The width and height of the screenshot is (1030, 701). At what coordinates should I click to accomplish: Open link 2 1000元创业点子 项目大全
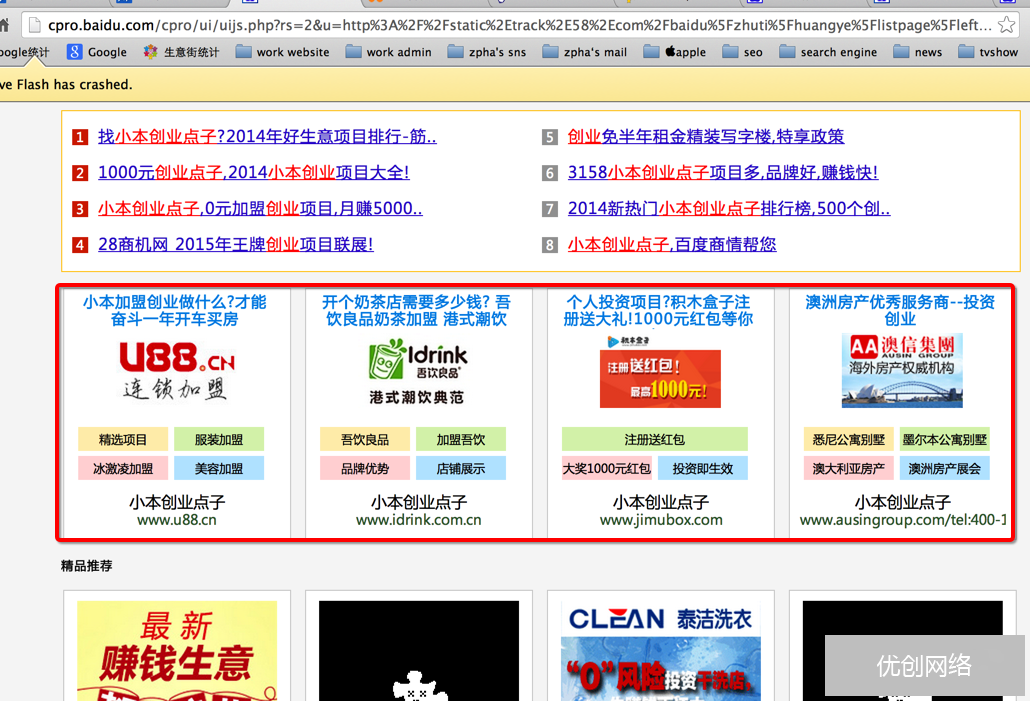tap(254, 173)
